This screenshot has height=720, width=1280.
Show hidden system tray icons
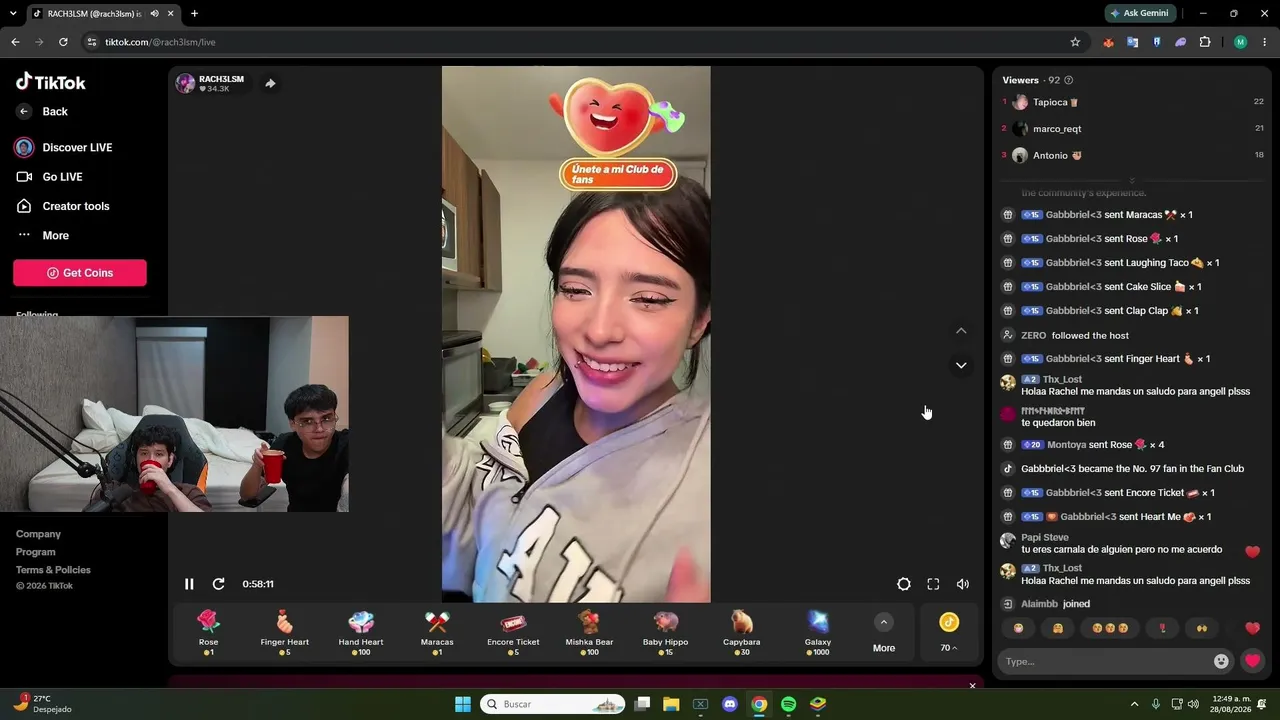(x=1134, y=704)
